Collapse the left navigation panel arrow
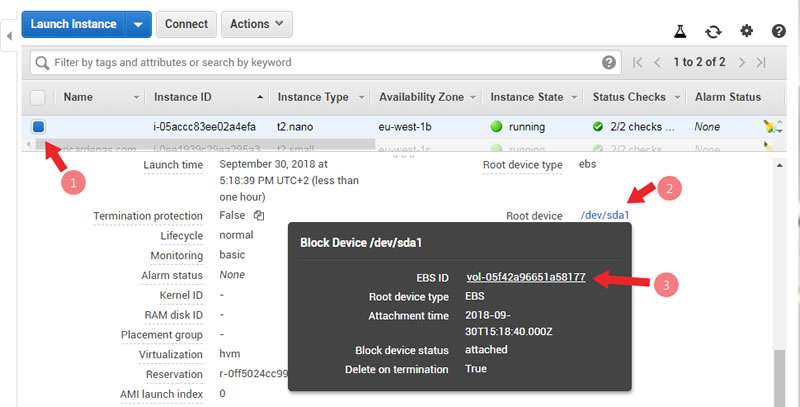800x407 pixels. (9, 36)
